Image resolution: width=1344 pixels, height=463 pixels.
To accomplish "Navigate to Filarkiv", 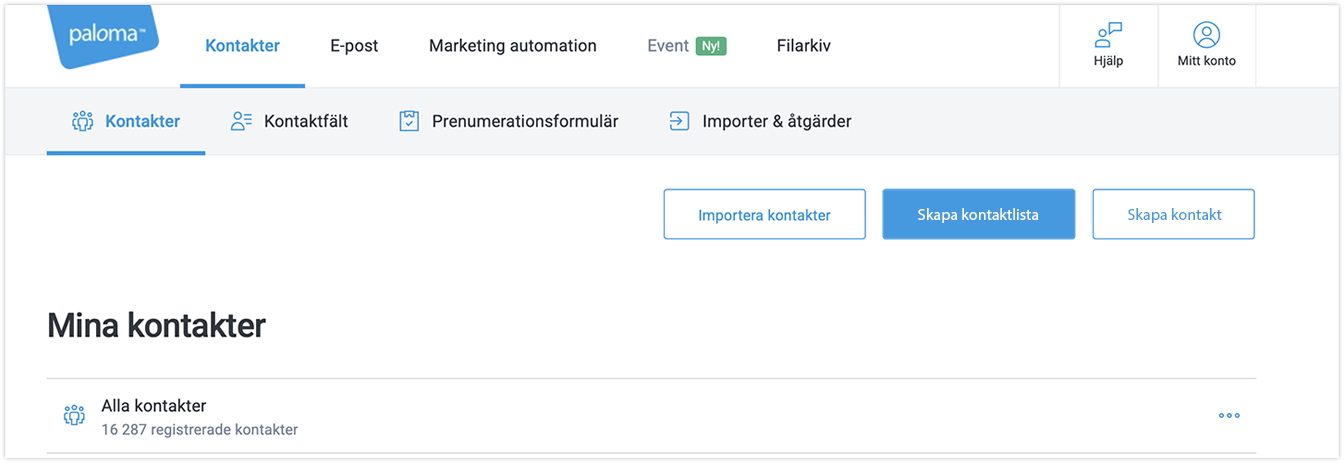I will click(803, 45).
